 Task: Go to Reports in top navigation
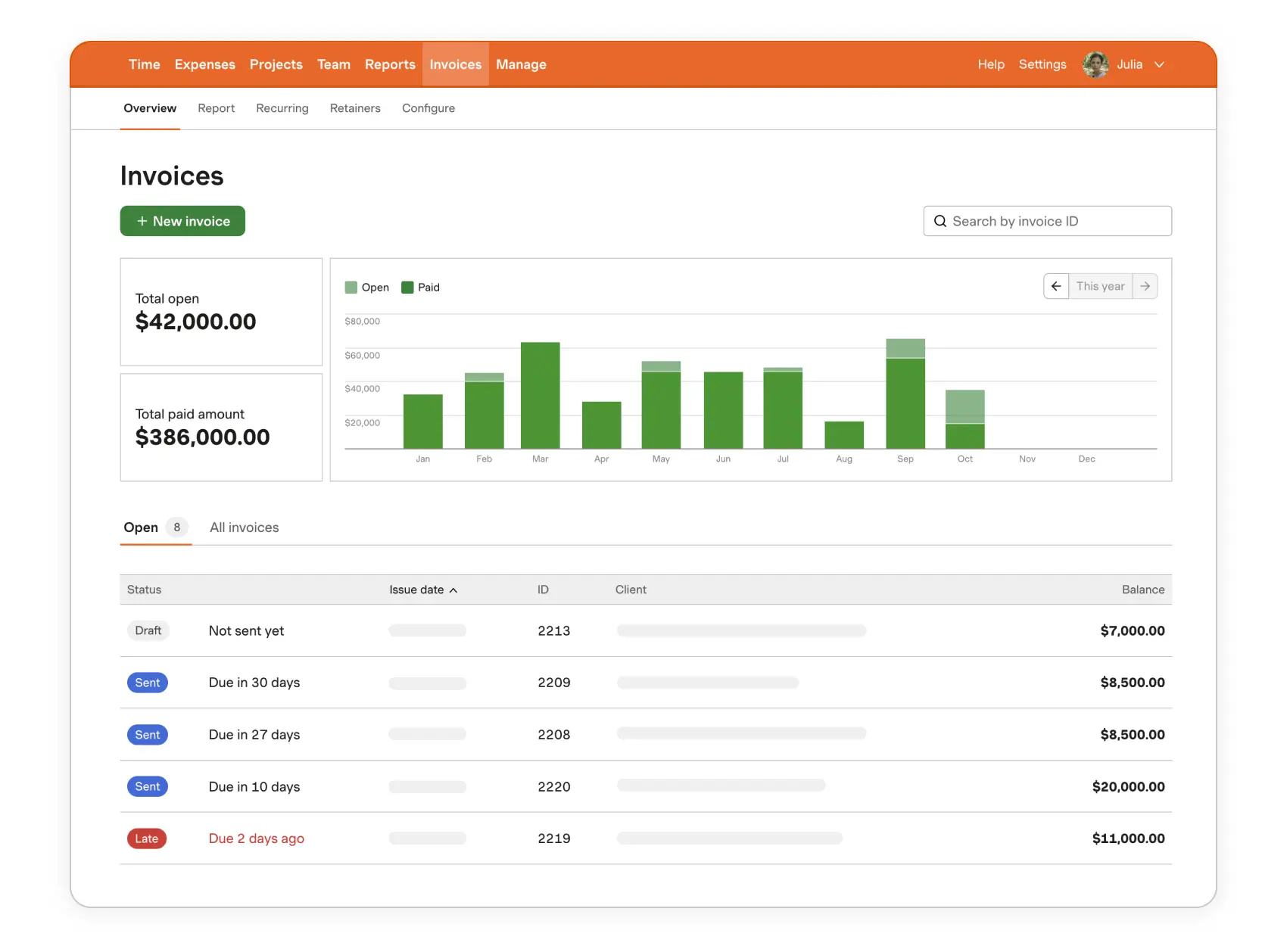(390, 64)
